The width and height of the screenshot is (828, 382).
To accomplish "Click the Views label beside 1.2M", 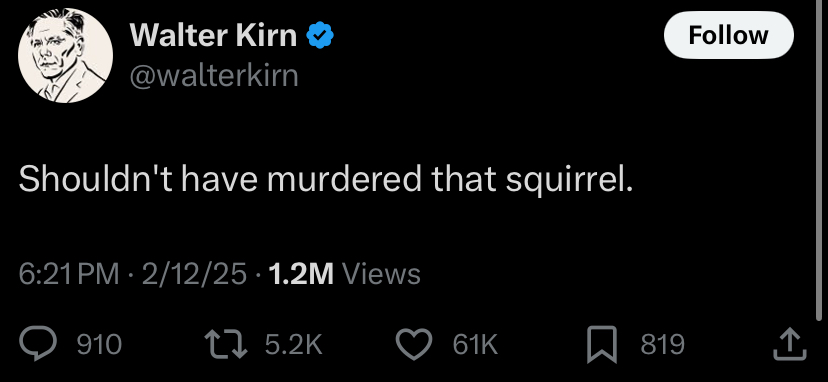I will [381, 274].
